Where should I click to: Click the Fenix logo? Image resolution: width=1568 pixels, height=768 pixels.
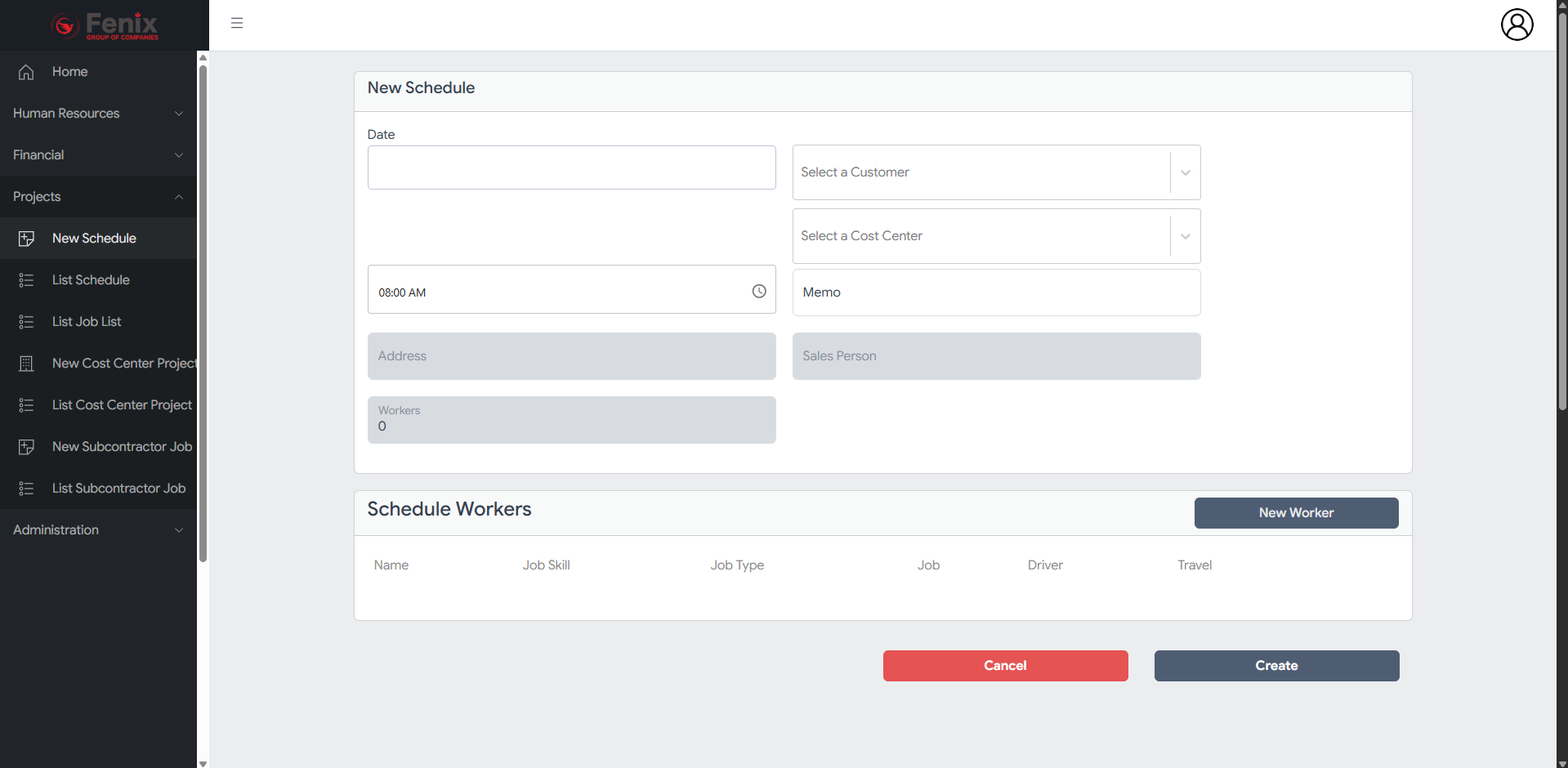click(x=105, y=25)
